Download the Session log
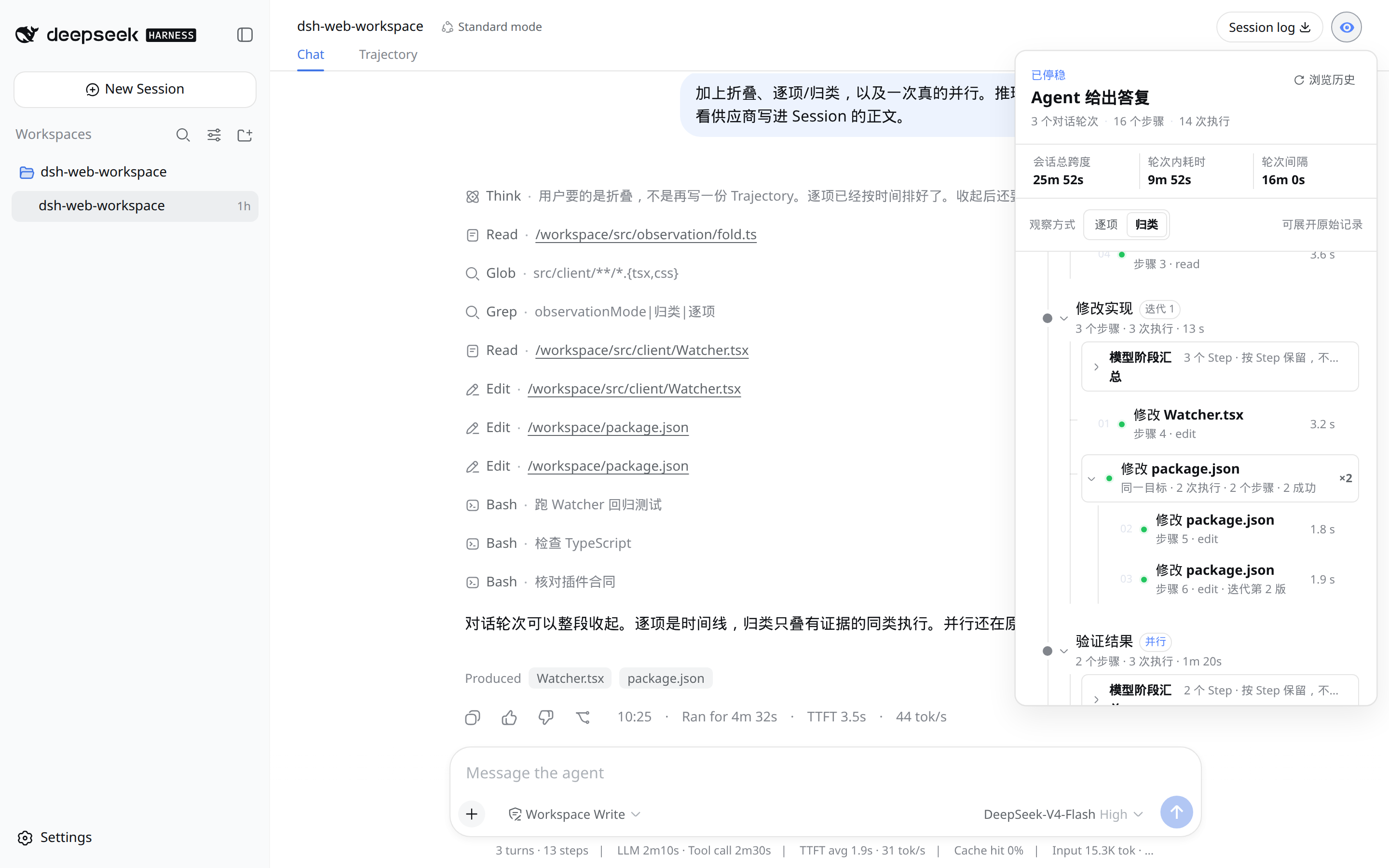 click(x=1269, y=27)
